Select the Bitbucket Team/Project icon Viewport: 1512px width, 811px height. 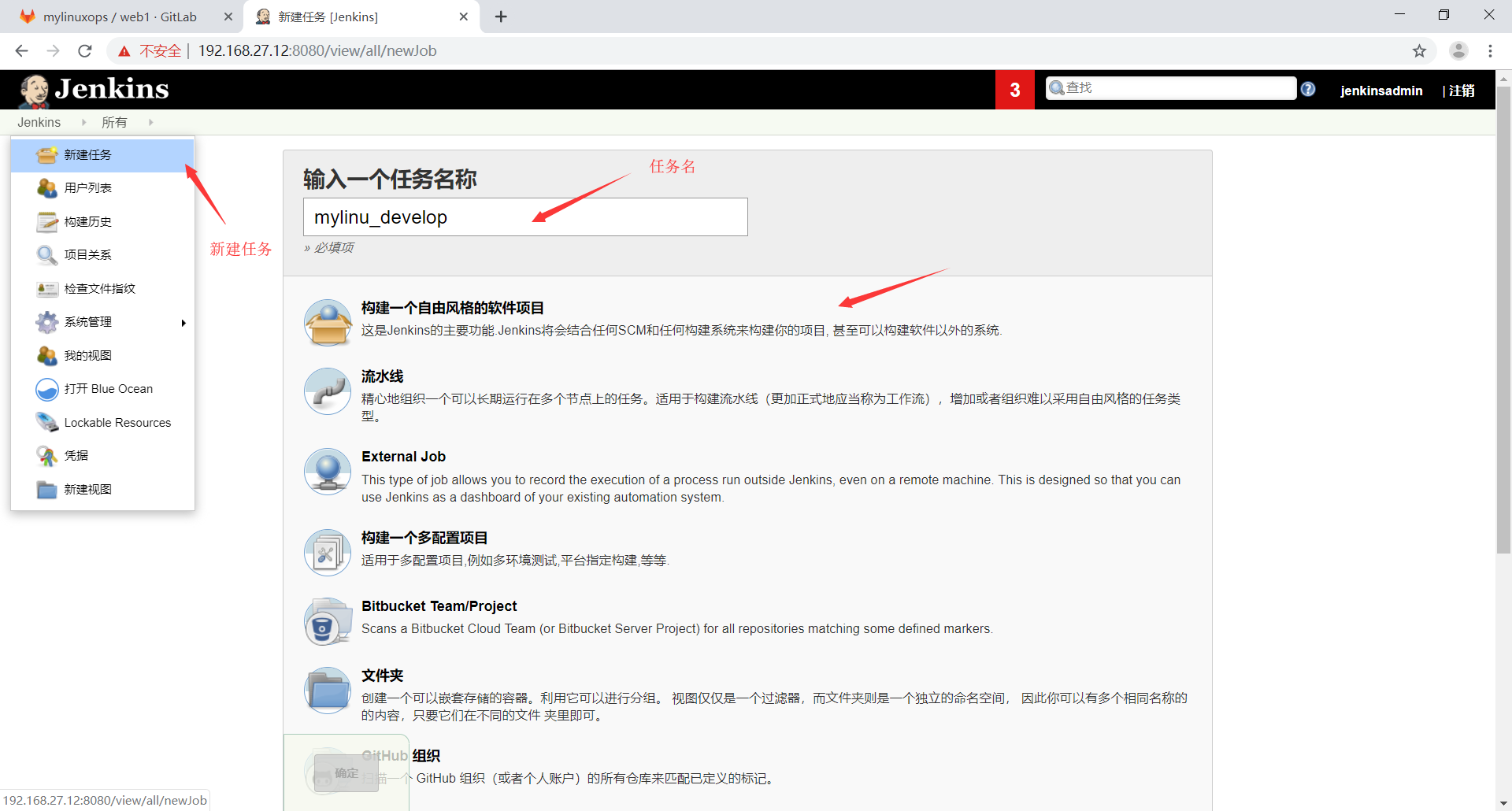point(328,621)
